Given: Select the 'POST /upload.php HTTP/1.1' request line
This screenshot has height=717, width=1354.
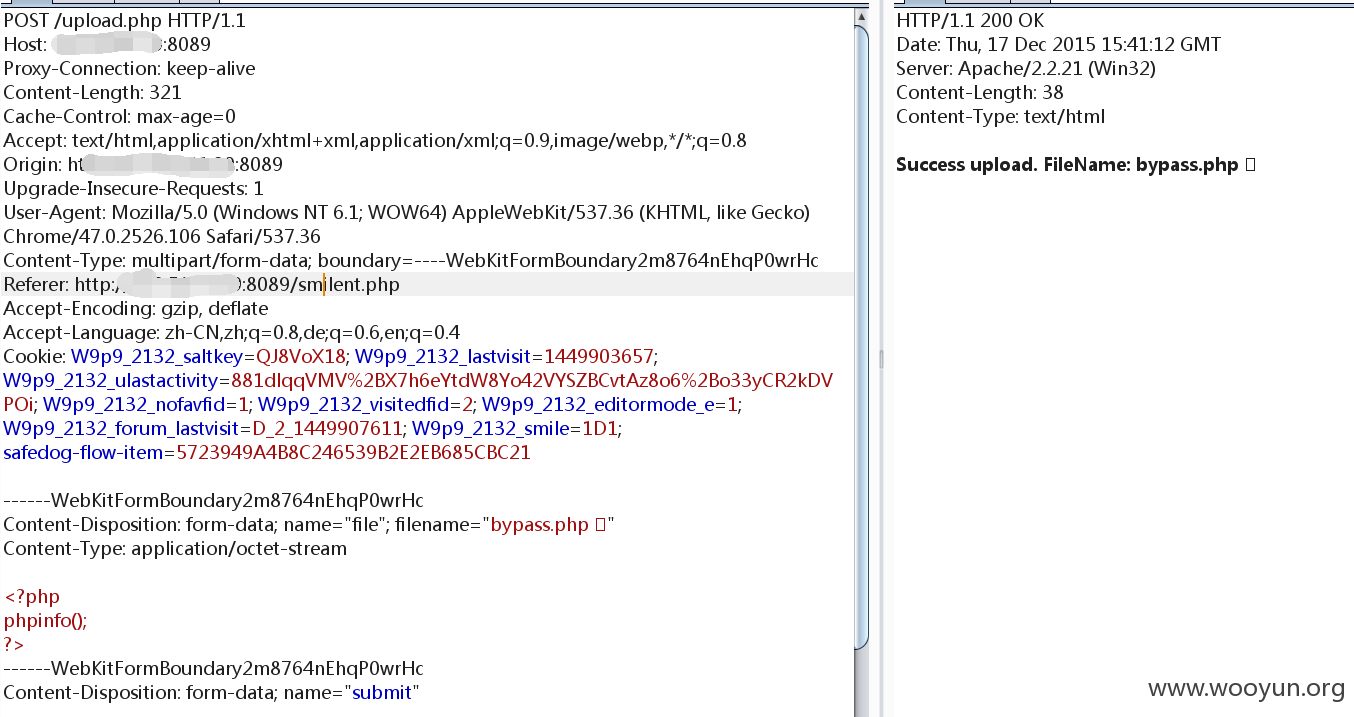Looking at the screenshot, I should (x=125, y=20).
